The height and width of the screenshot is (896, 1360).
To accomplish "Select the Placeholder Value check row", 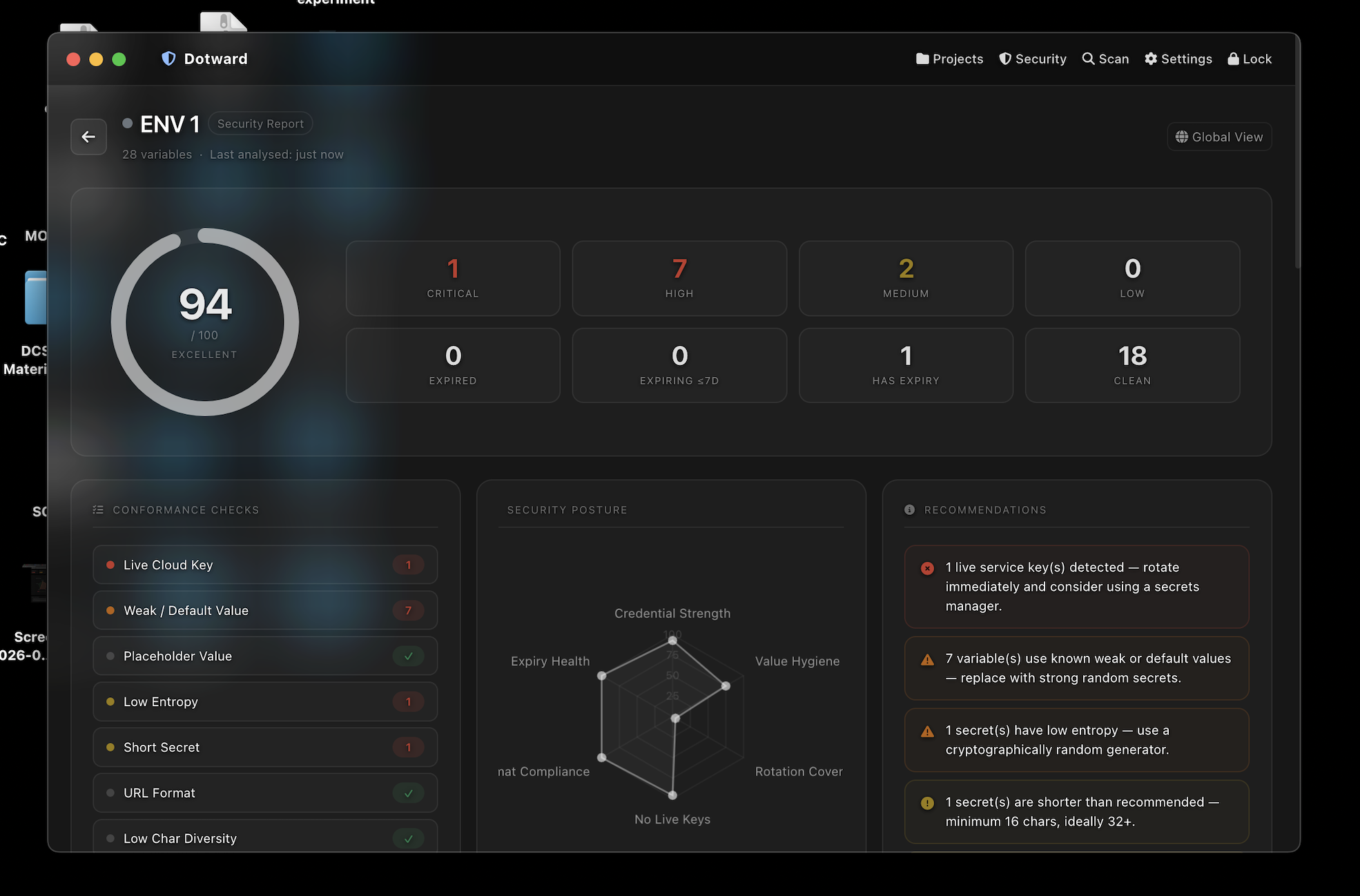I will (265, 656).
